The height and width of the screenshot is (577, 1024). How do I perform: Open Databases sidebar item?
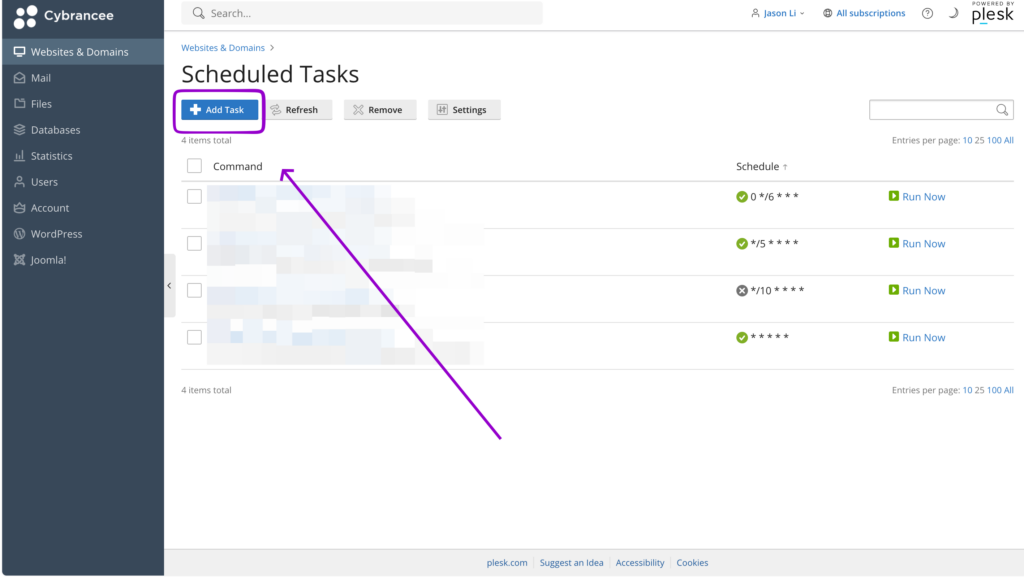[x=83, y=130]
